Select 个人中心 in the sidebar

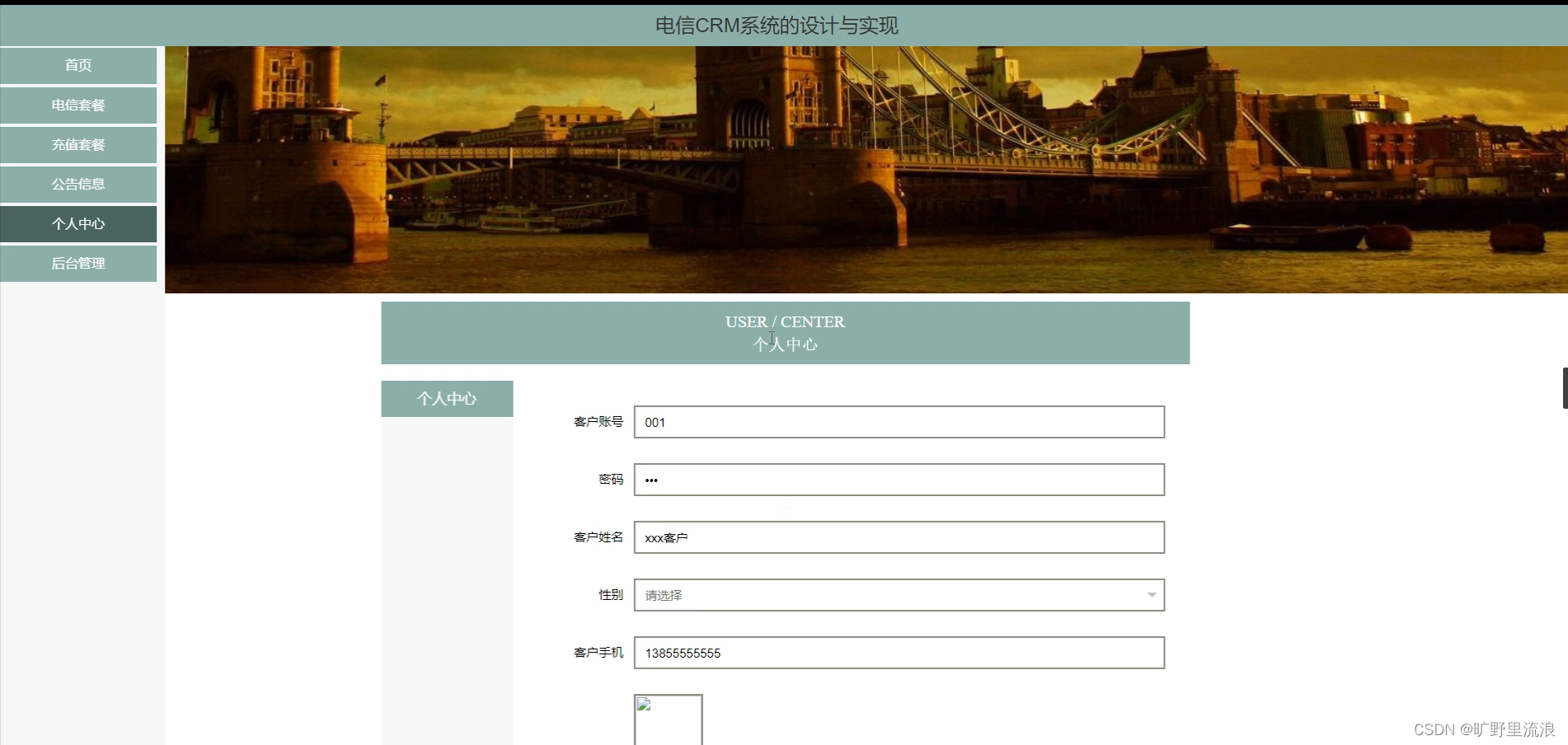coord(78,223)
